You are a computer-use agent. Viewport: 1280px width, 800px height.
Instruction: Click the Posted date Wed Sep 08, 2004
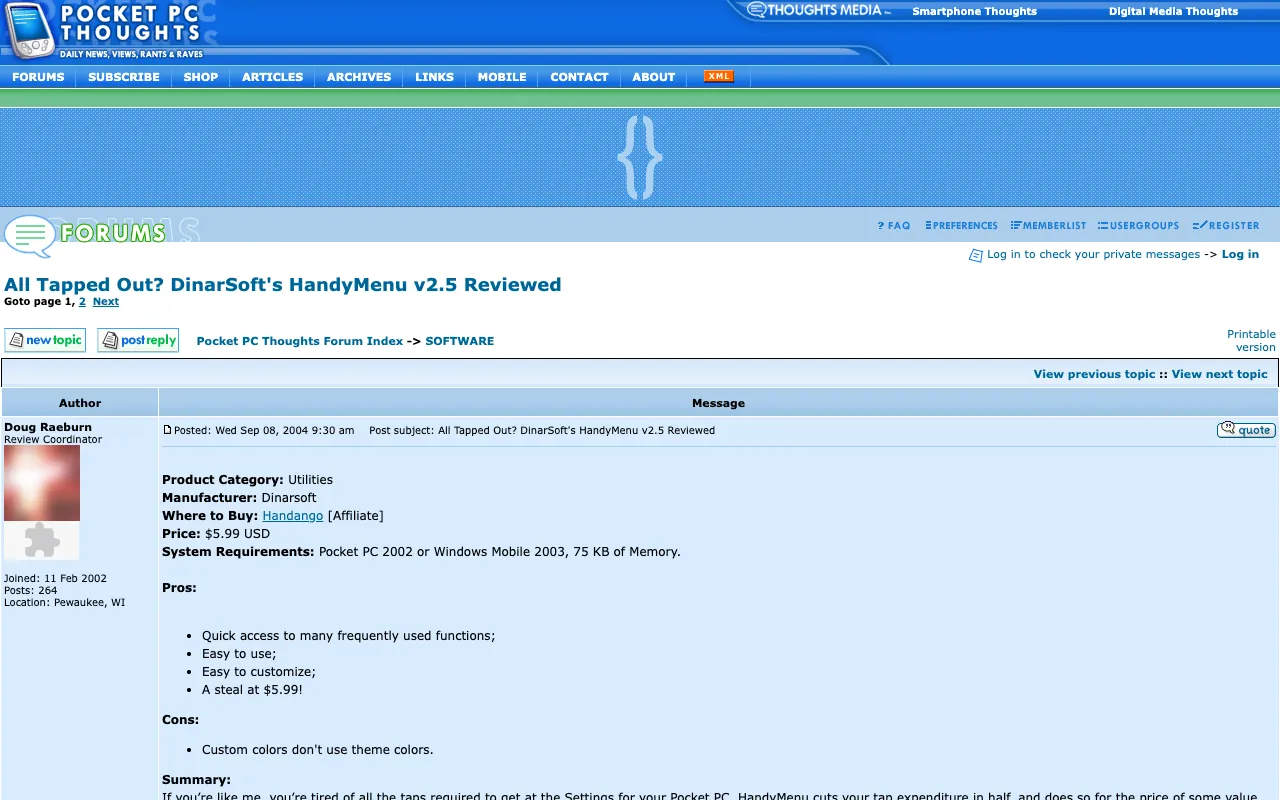(264, 431)
